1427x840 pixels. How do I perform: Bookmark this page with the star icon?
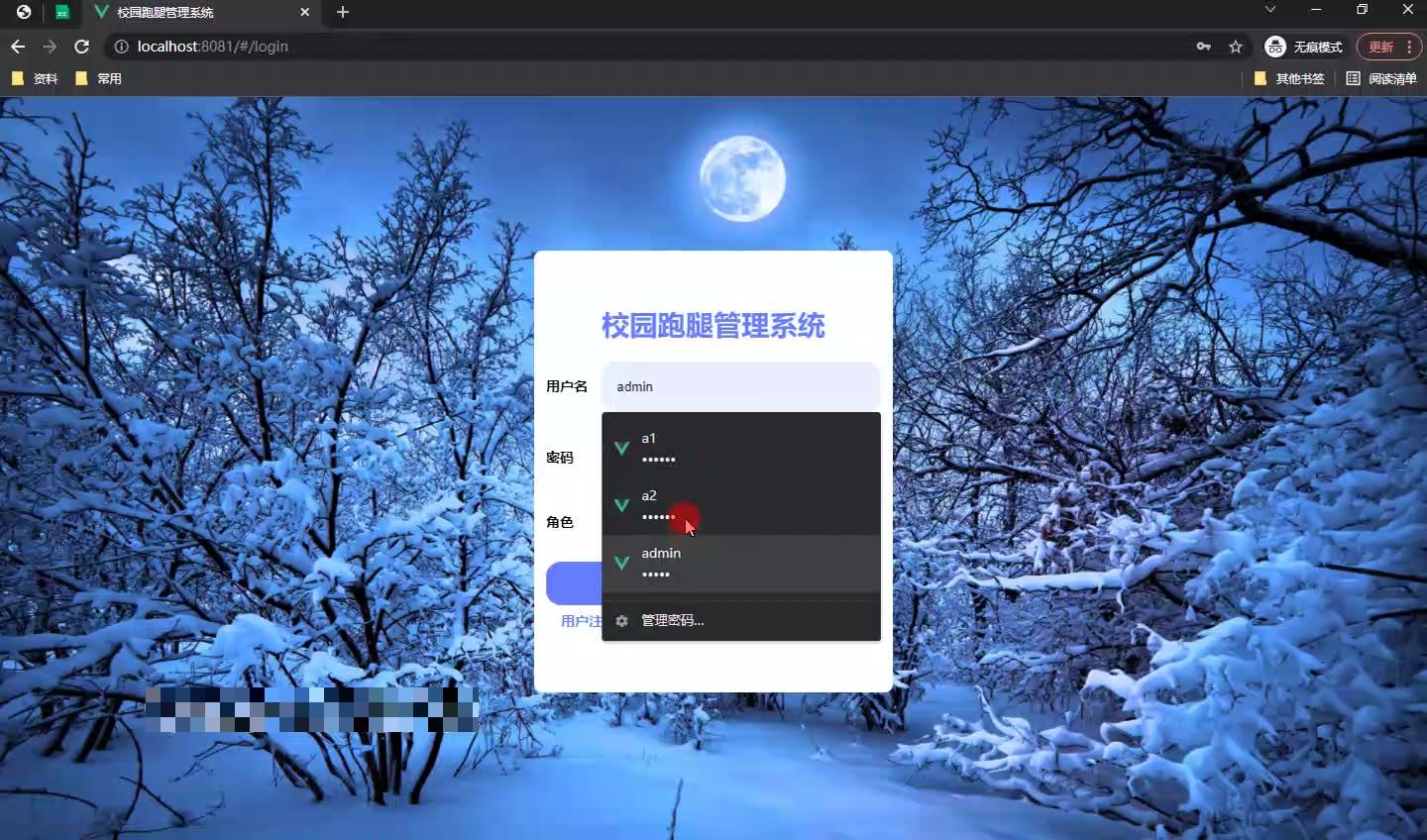click(x=1235, y=47)
